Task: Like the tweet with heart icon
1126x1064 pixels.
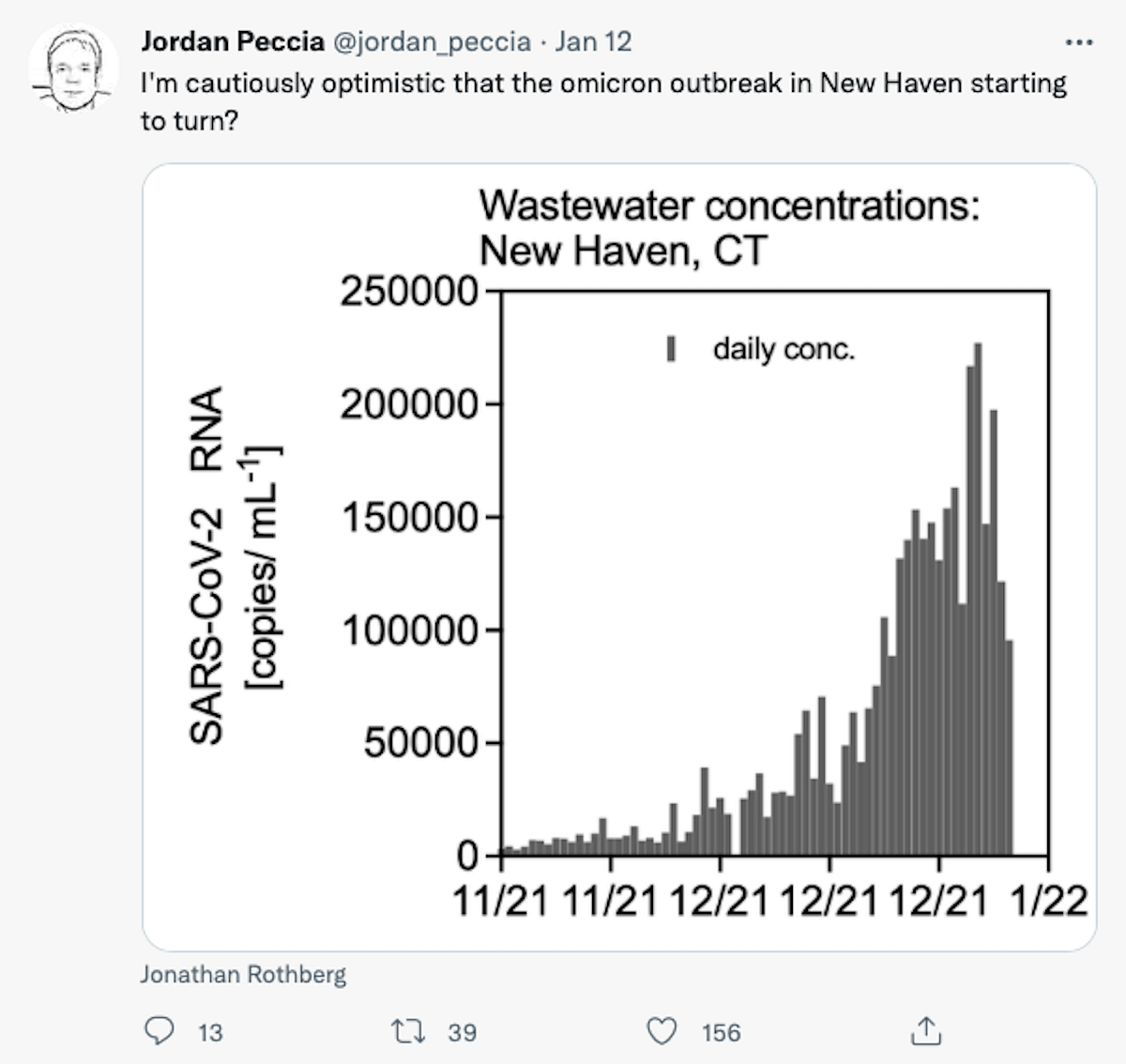Action: click(x=662, y=1031)
